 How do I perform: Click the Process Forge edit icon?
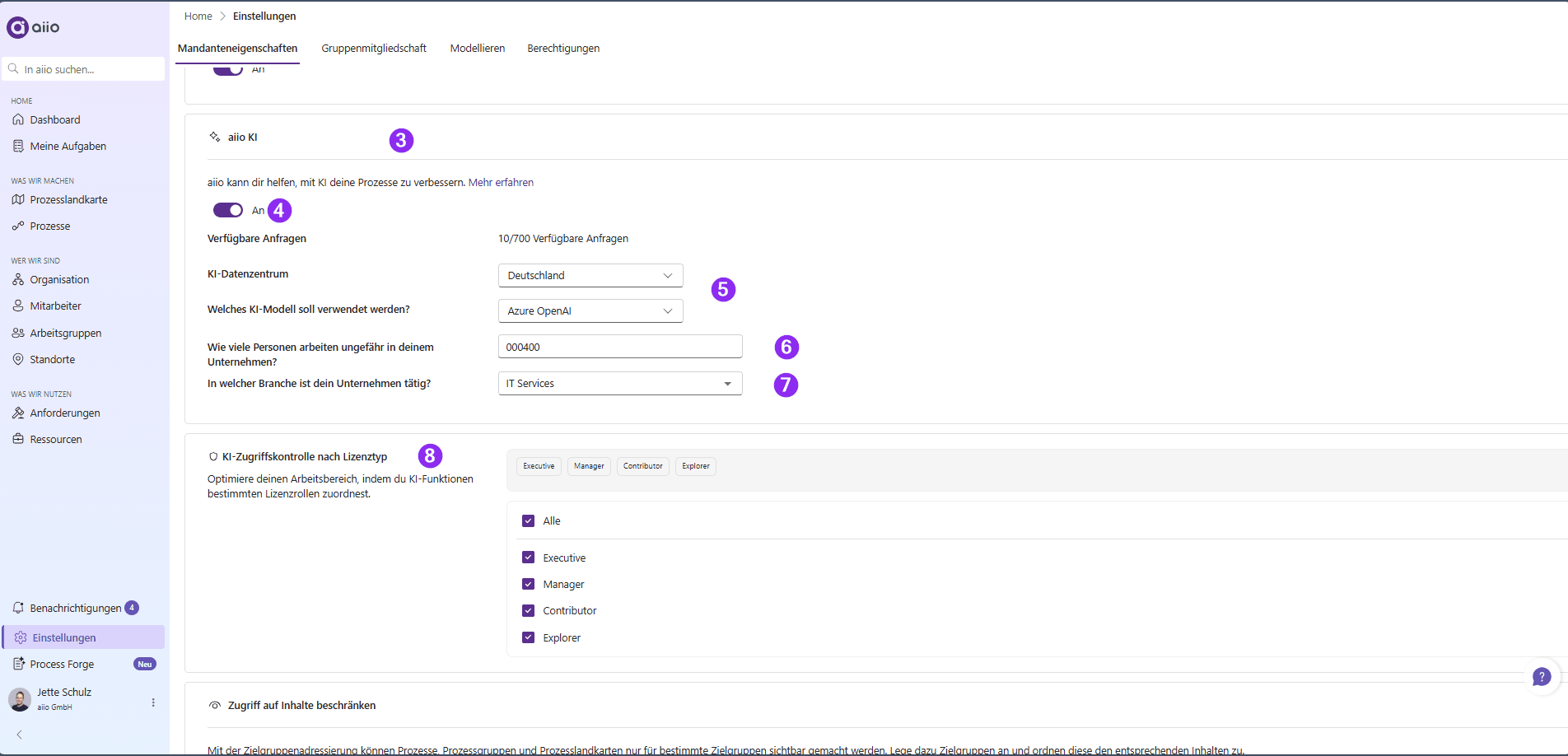click(x=18, y=664)
